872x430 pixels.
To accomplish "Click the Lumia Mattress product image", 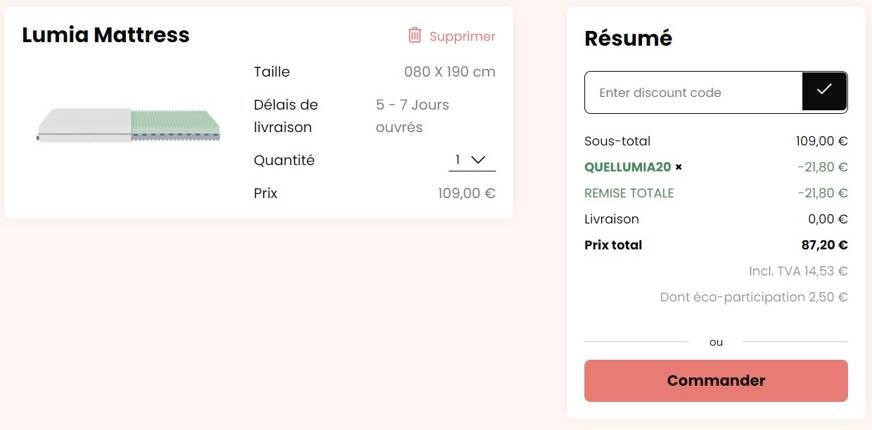I will (x=129, y=126).
